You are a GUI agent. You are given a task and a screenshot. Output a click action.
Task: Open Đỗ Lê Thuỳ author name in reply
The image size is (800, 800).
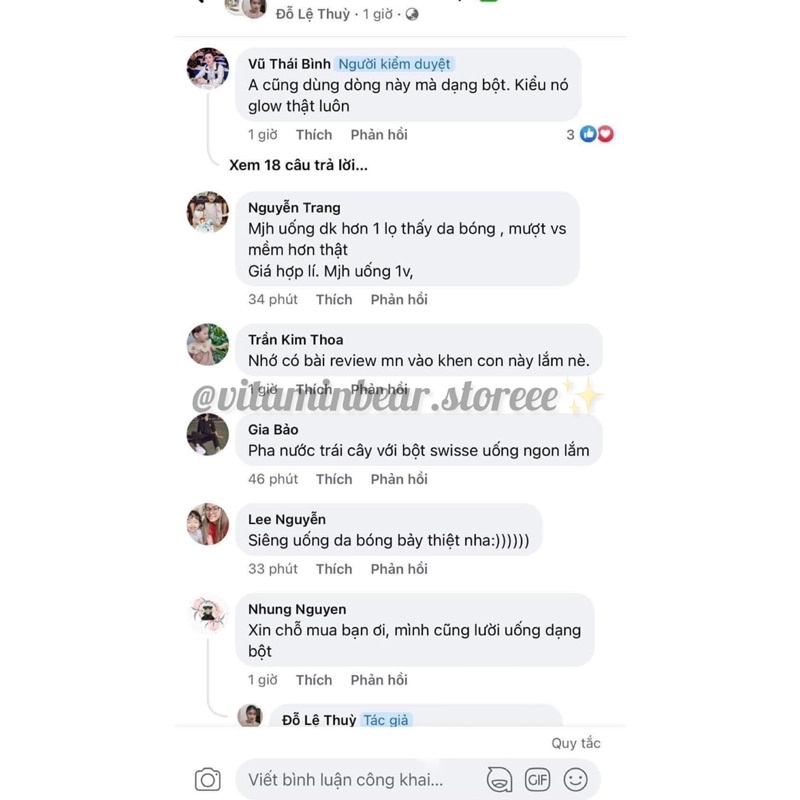click(319, 720)
